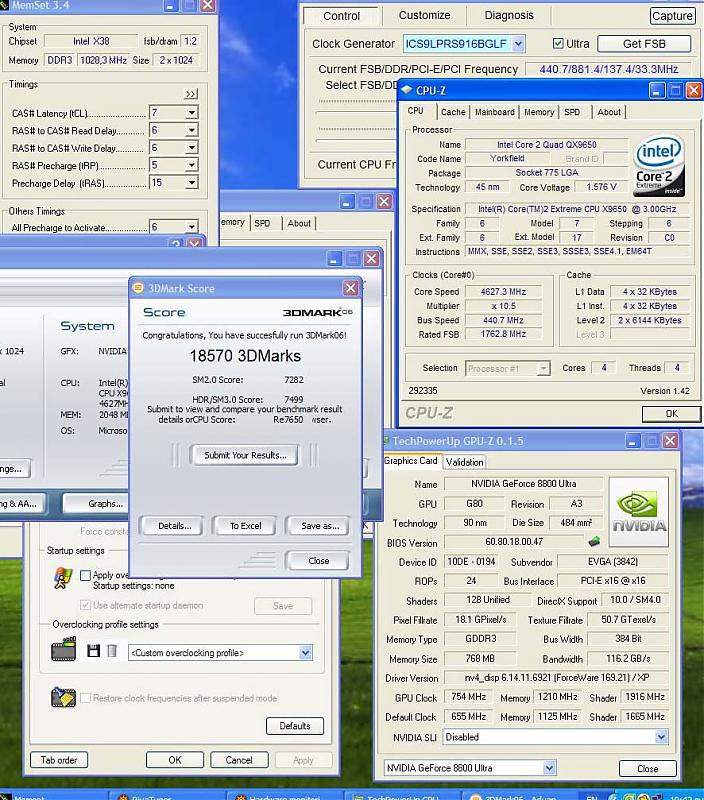Image resolution: width=704 pixels, height=800 pixels.
Task: Select the Control tab in SetFSB
Action: pos(341,16)
